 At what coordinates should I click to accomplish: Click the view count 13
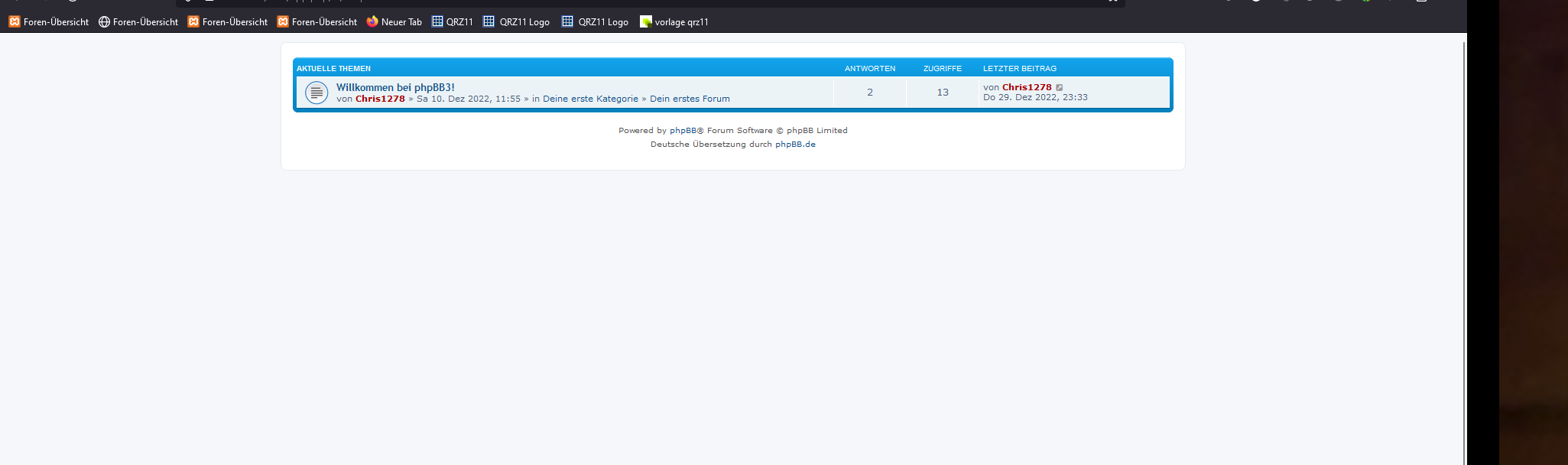tap(943, 93)
